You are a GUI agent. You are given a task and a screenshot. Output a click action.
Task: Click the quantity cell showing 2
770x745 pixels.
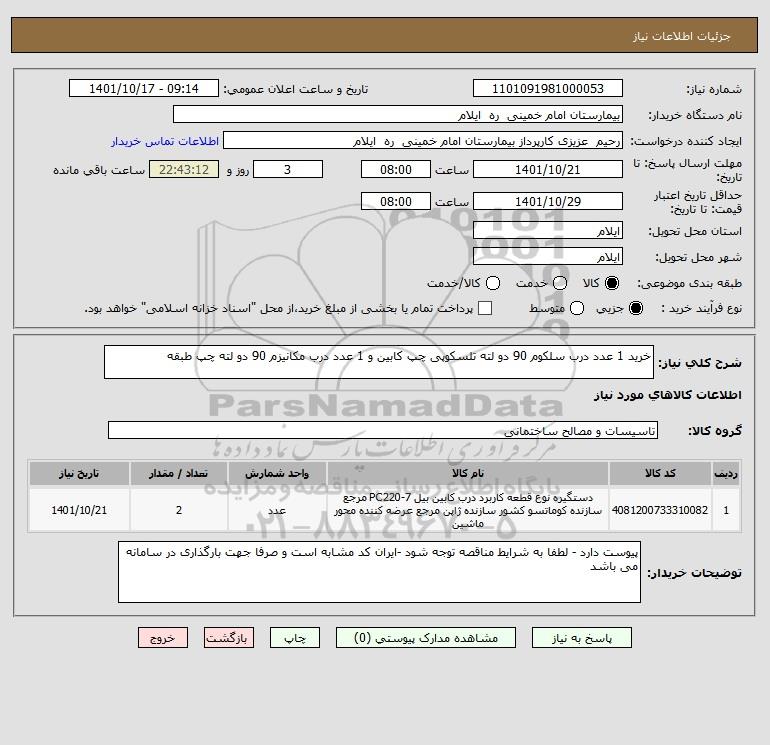coord(179,510)
